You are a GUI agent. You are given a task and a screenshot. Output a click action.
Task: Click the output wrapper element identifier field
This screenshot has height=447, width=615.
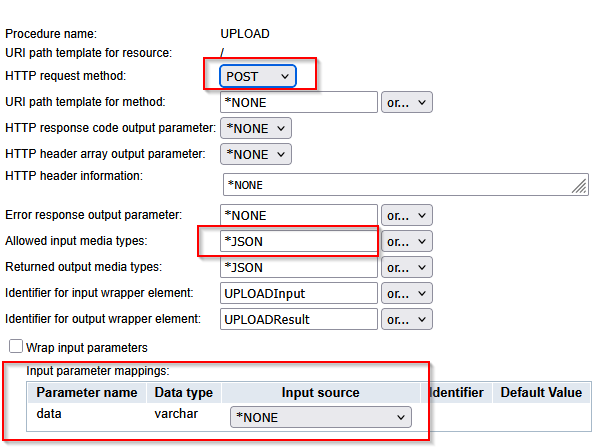(298, 319)
